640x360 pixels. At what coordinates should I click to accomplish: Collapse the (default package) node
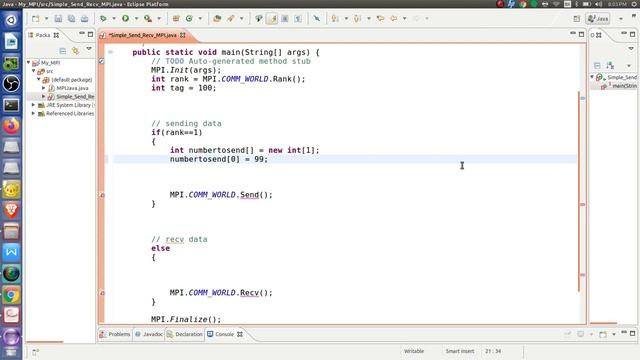39,80
